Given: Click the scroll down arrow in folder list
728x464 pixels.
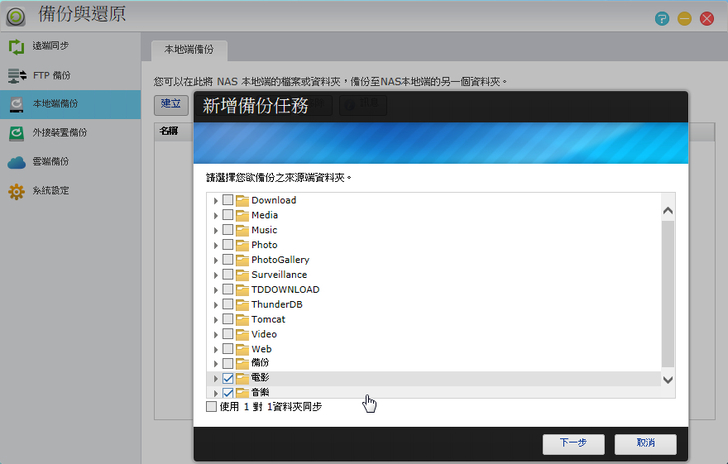Looking at the screenshot, I should [x=668, y=380].
